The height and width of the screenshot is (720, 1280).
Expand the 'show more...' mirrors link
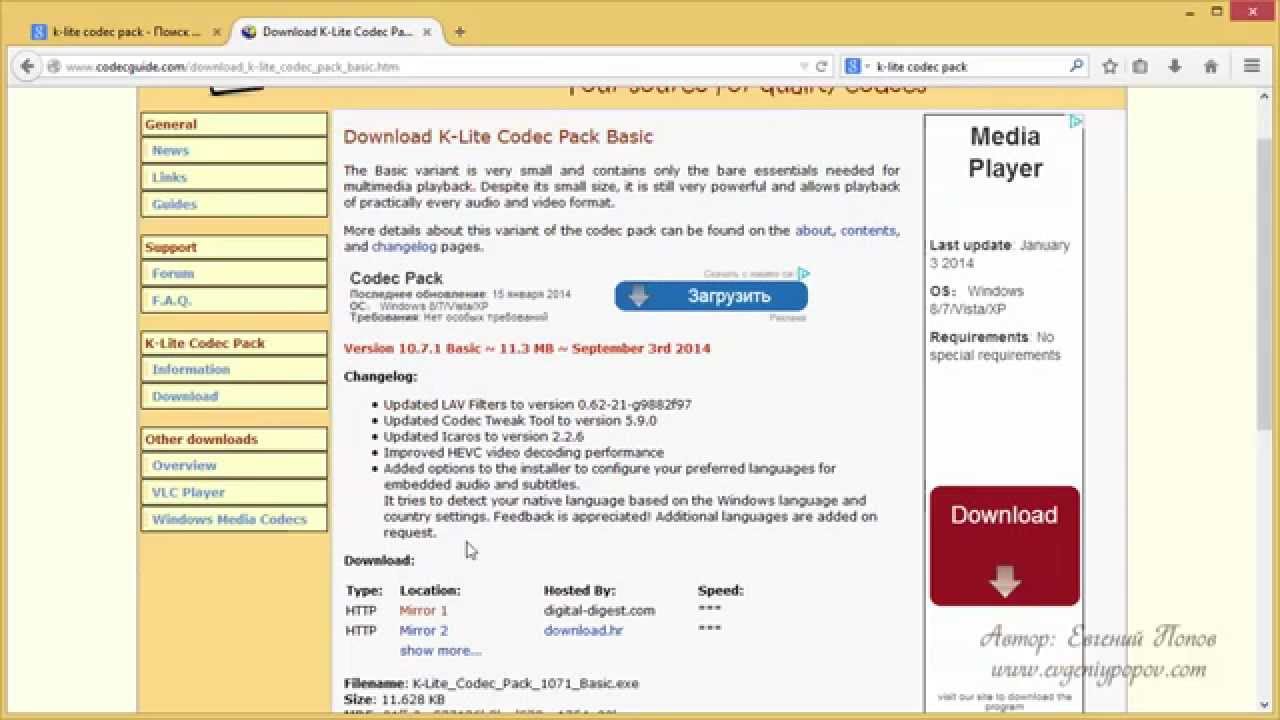click(440, 651)
